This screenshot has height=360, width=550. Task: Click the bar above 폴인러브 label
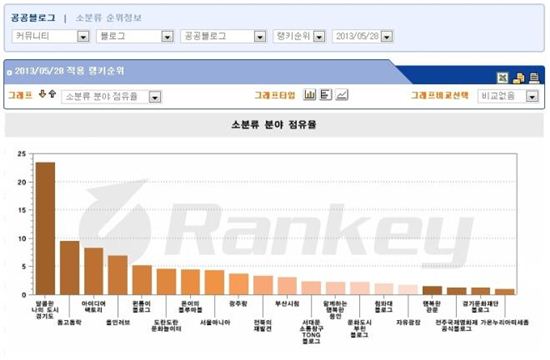coord(118,275)
